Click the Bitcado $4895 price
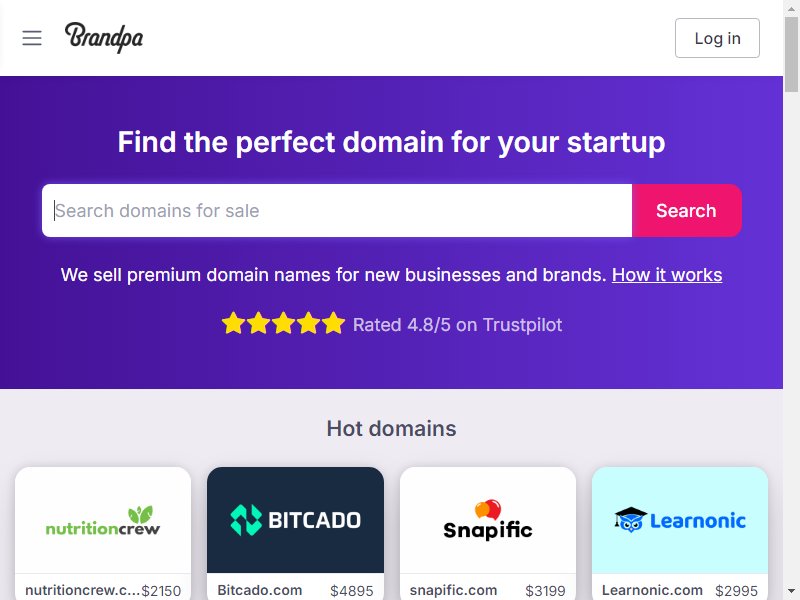This screenshot has width=800, height=600. tap(352, 591)
